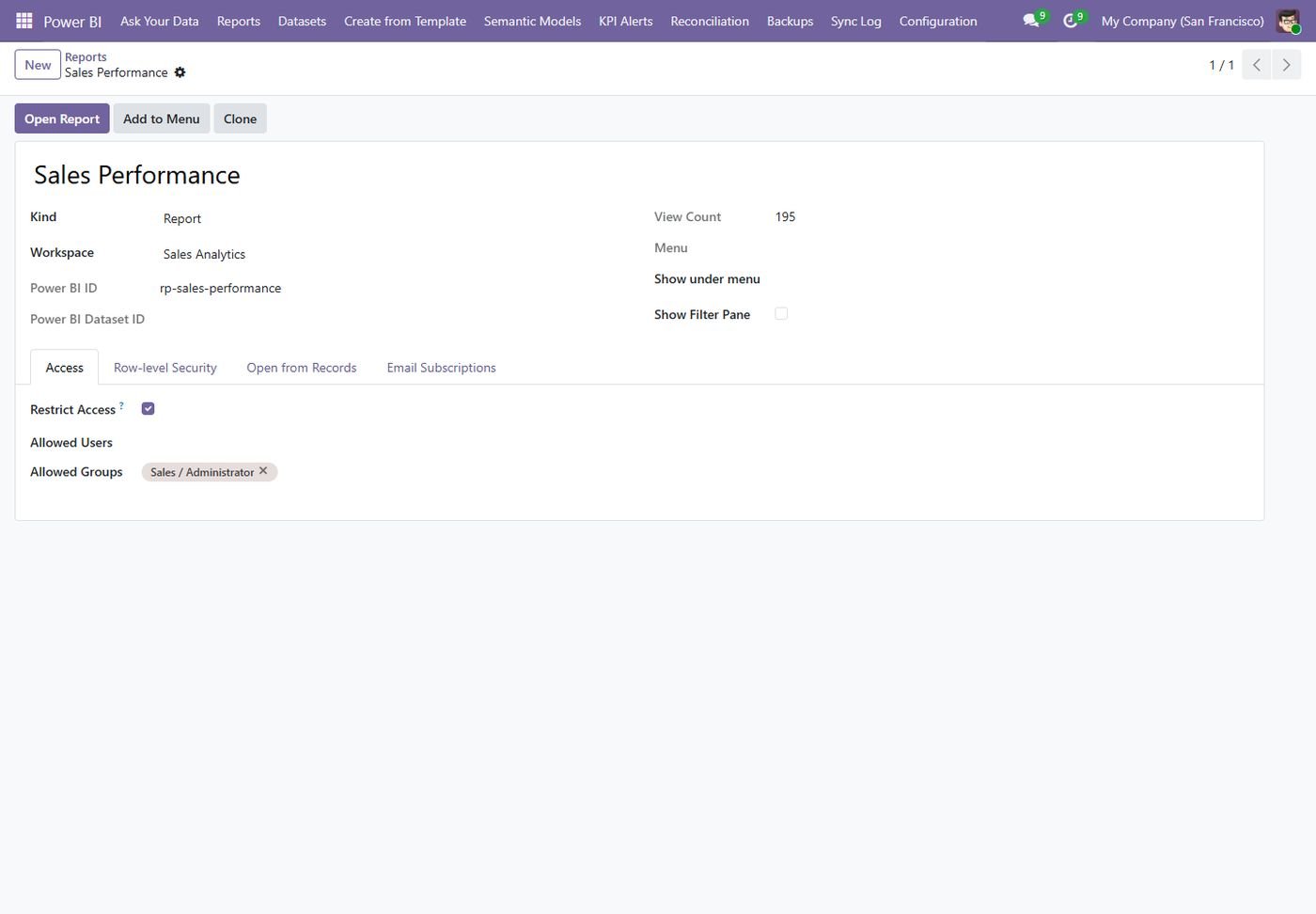Enable the Show Filter Pane checkbox
The width and height of the screenshot is (1316, 914).
point(781,314)
